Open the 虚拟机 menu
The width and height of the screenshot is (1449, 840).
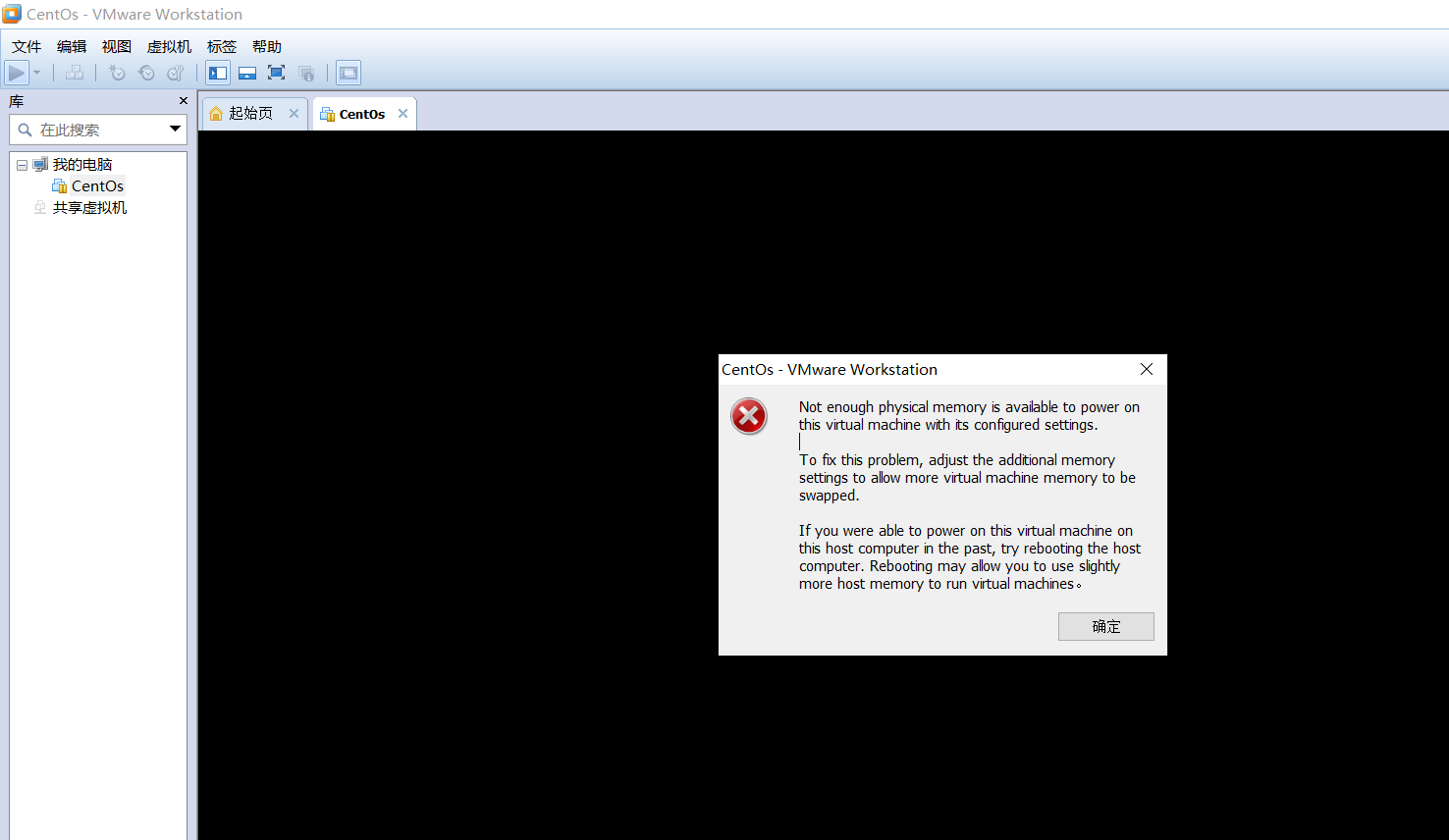click(168, 46)
